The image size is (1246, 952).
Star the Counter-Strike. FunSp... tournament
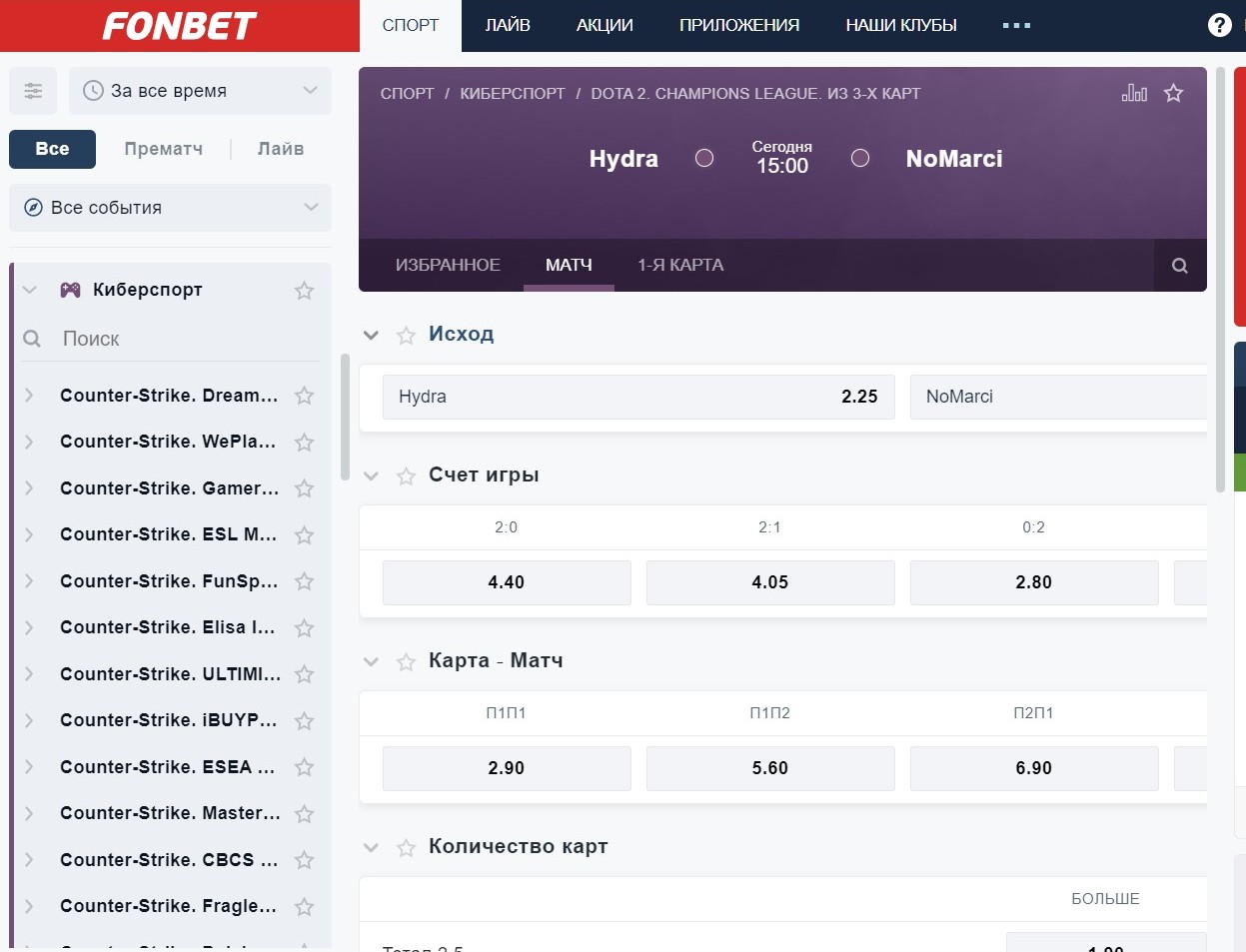point(304,581)
